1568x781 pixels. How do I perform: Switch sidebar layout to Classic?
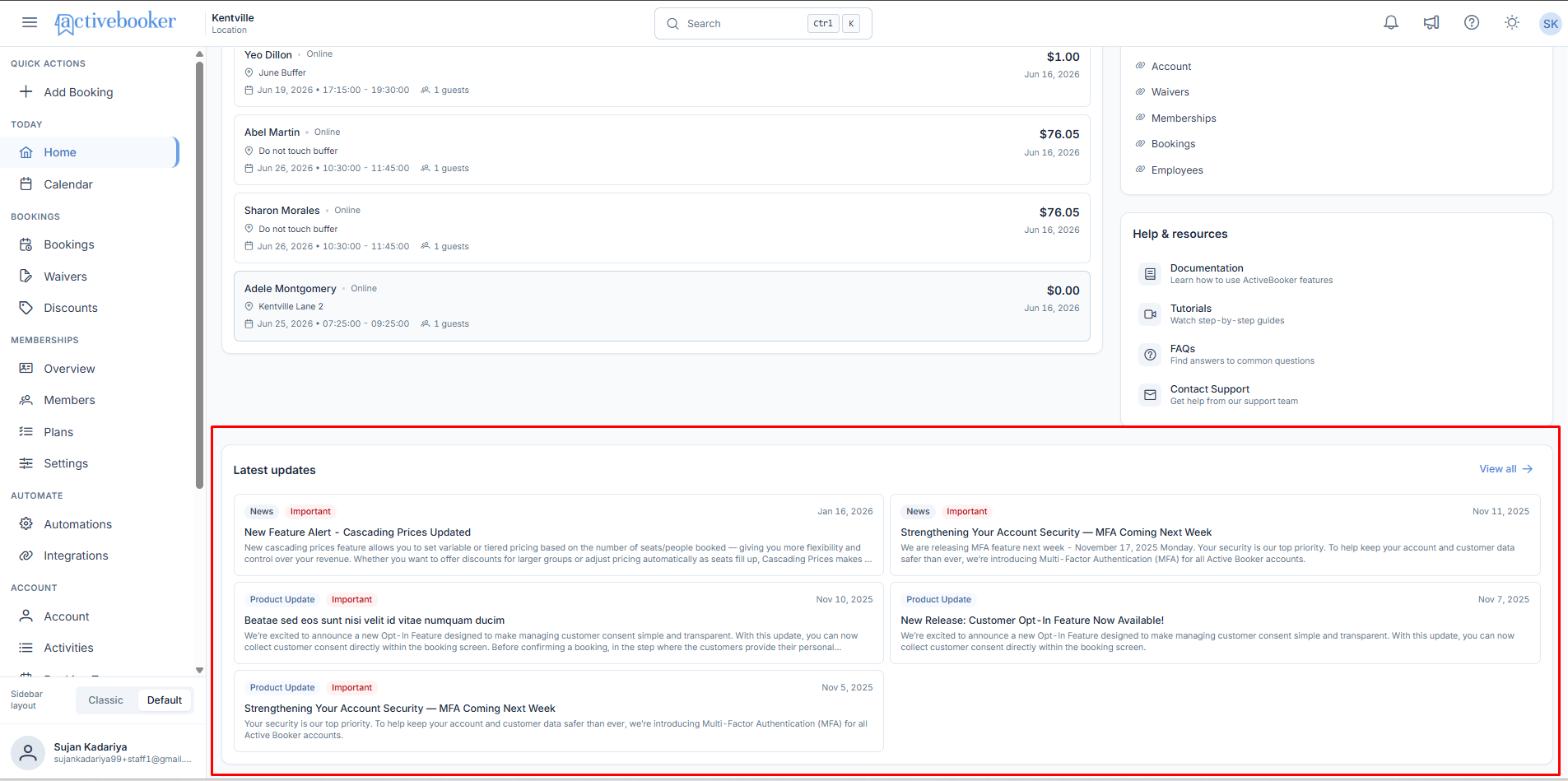tap(106, 700)
